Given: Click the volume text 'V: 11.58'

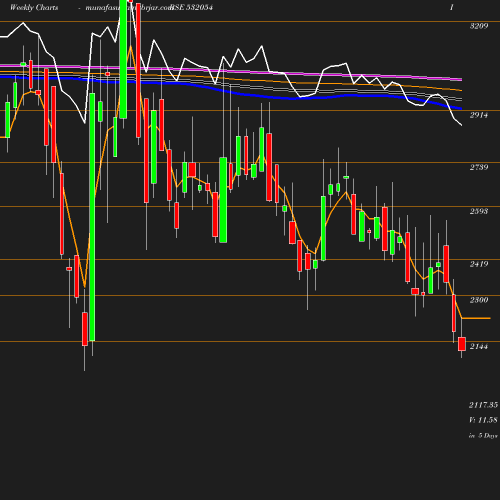Looking at the screenshot, I should tap(483, 420).
